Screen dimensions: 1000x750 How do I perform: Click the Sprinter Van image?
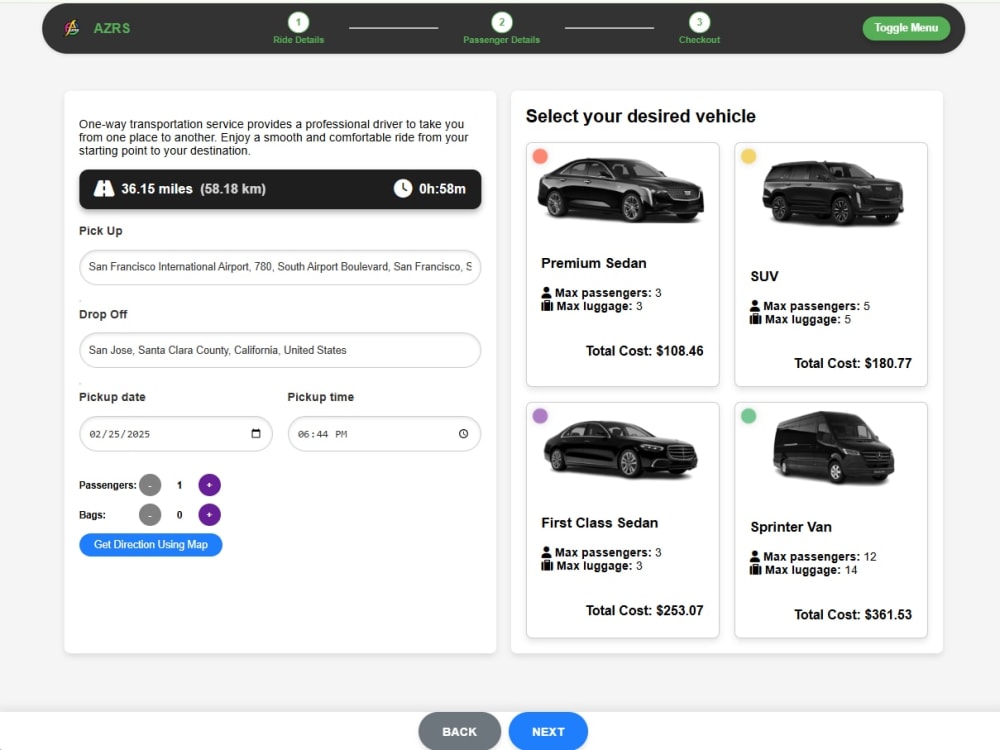coord(834,448)
